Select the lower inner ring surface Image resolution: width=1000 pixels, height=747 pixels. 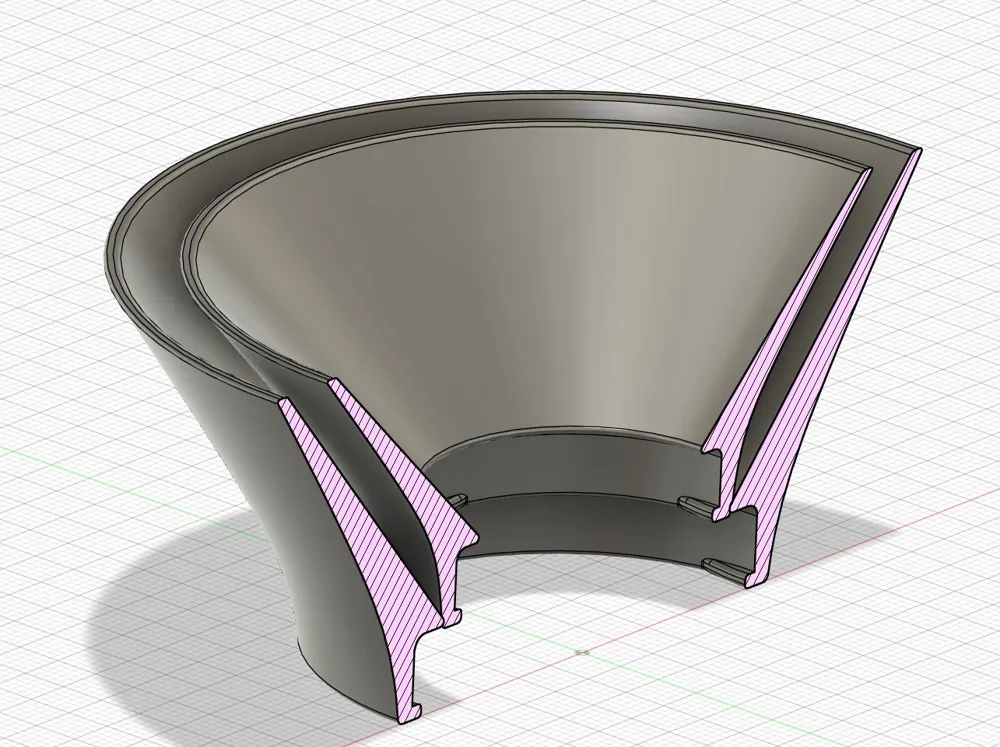pos(593,526)
